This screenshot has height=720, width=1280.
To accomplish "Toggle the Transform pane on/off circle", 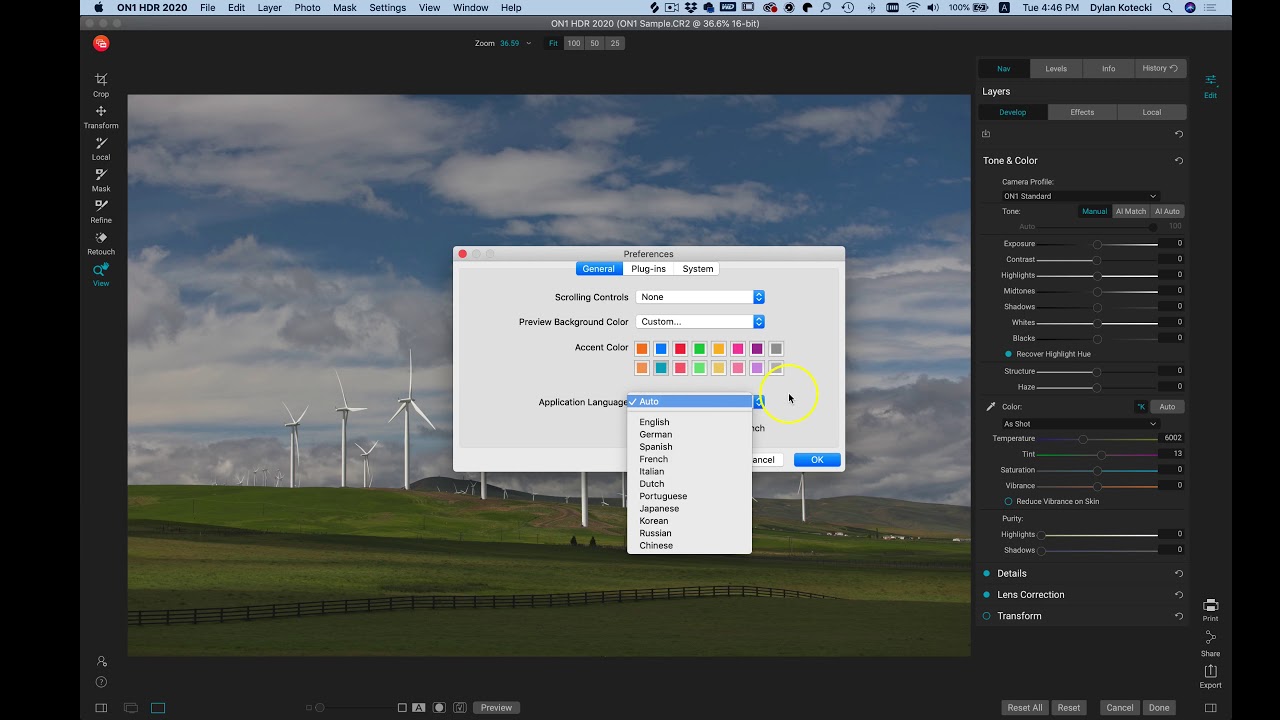I will pos(986,616).
